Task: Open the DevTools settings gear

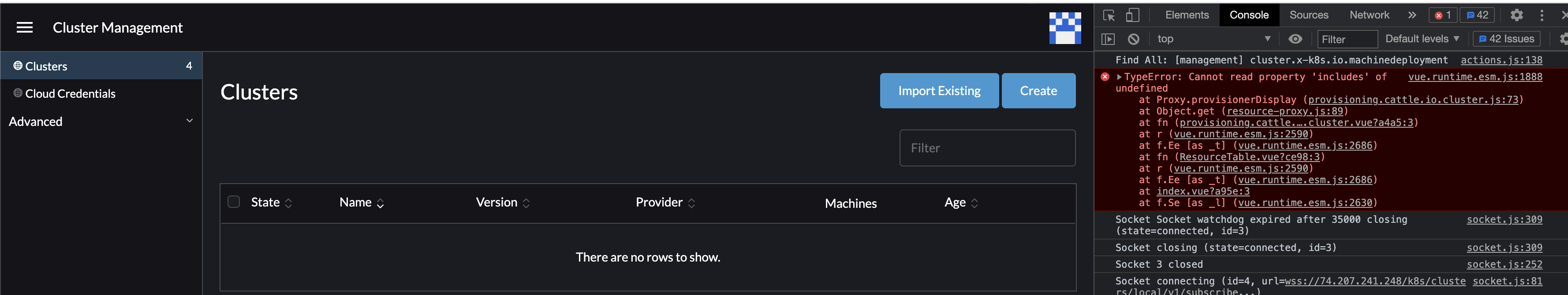Action: pyautogui.click(x=1517, y=15)
